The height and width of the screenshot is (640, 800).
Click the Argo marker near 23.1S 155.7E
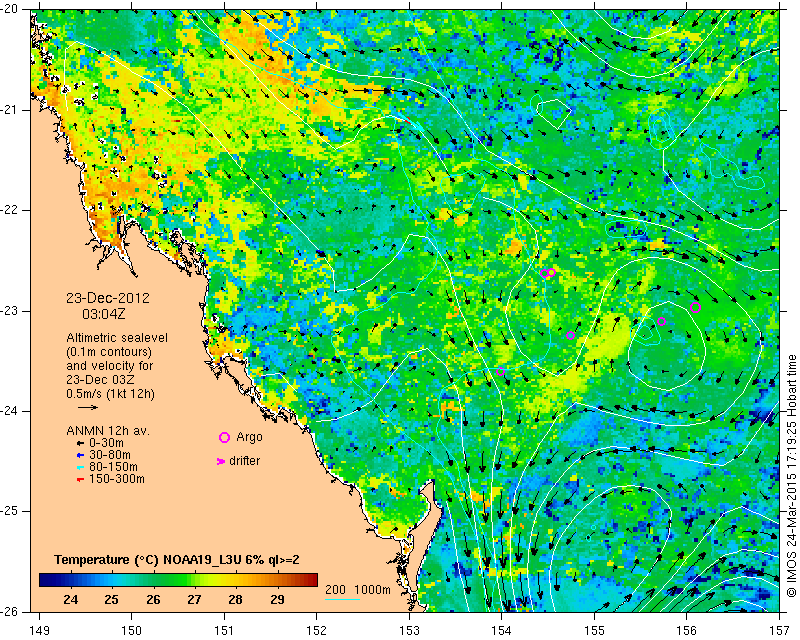click(662, 322)
